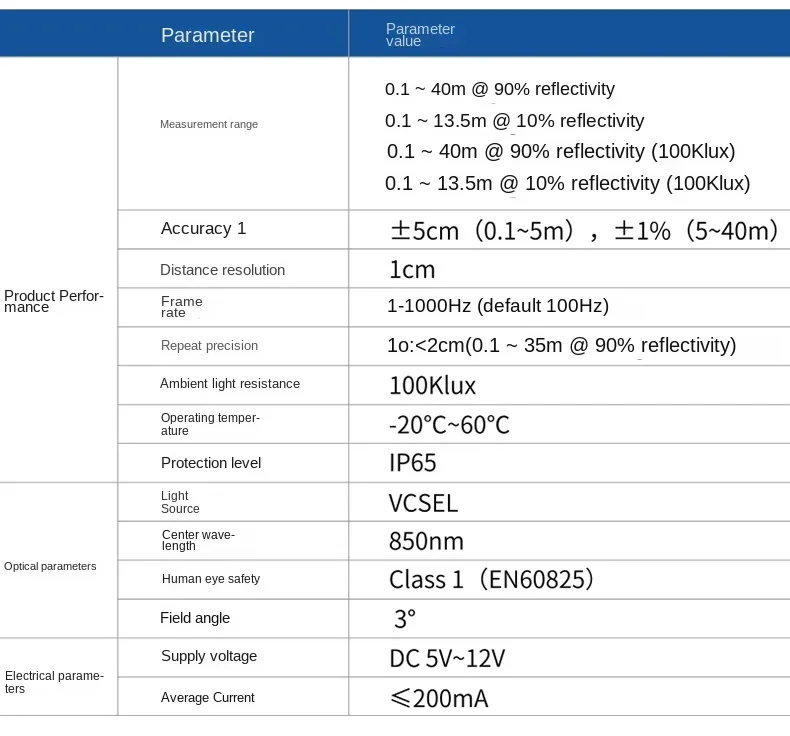Click the Ambient light resistance label
Image resolution: width=790 pixels, height=736 pixels.
(230, 384)
